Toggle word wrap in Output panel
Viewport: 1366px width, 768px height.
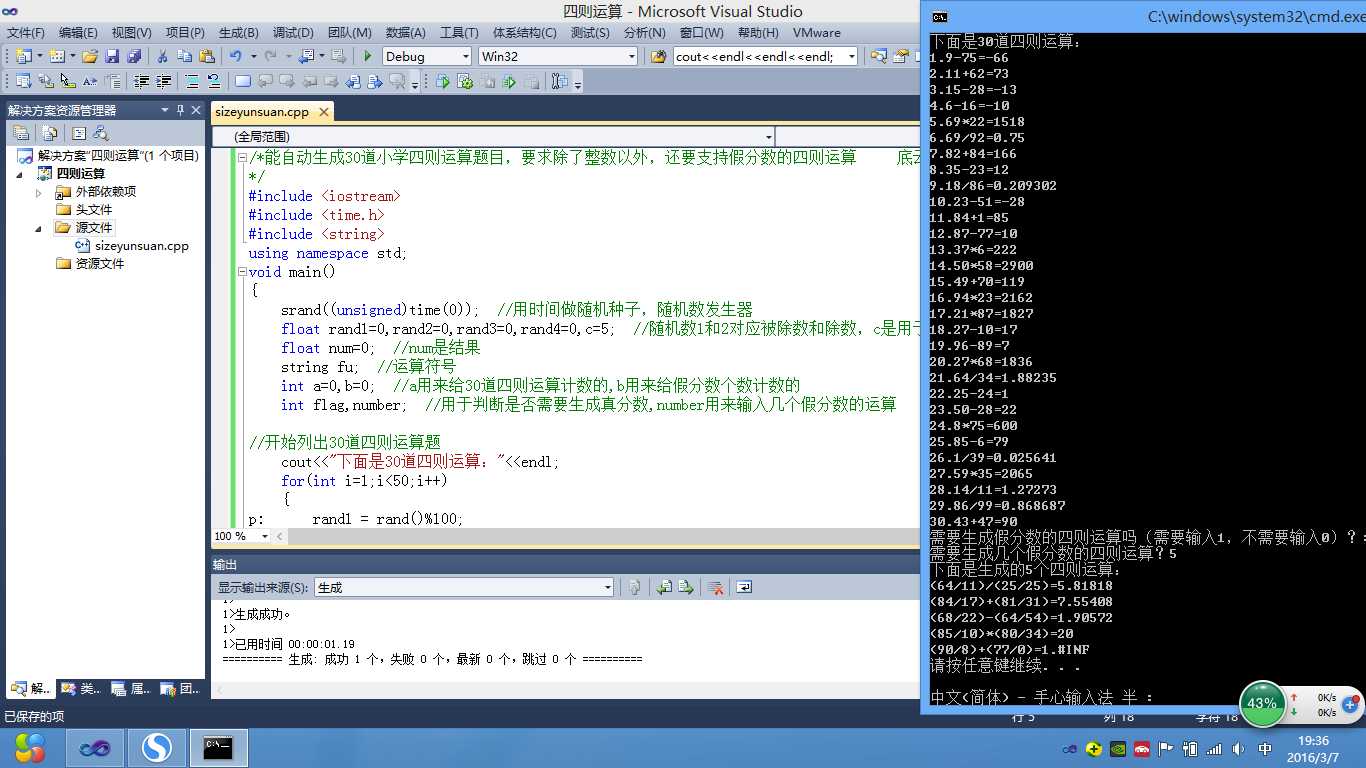tap(743, 587)
